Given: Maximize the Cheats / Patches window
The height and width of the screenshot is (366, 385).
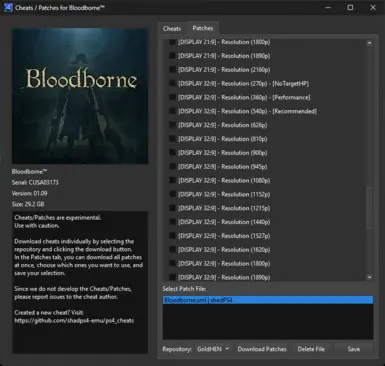Looking at the screenshot, I should point(350,7).
